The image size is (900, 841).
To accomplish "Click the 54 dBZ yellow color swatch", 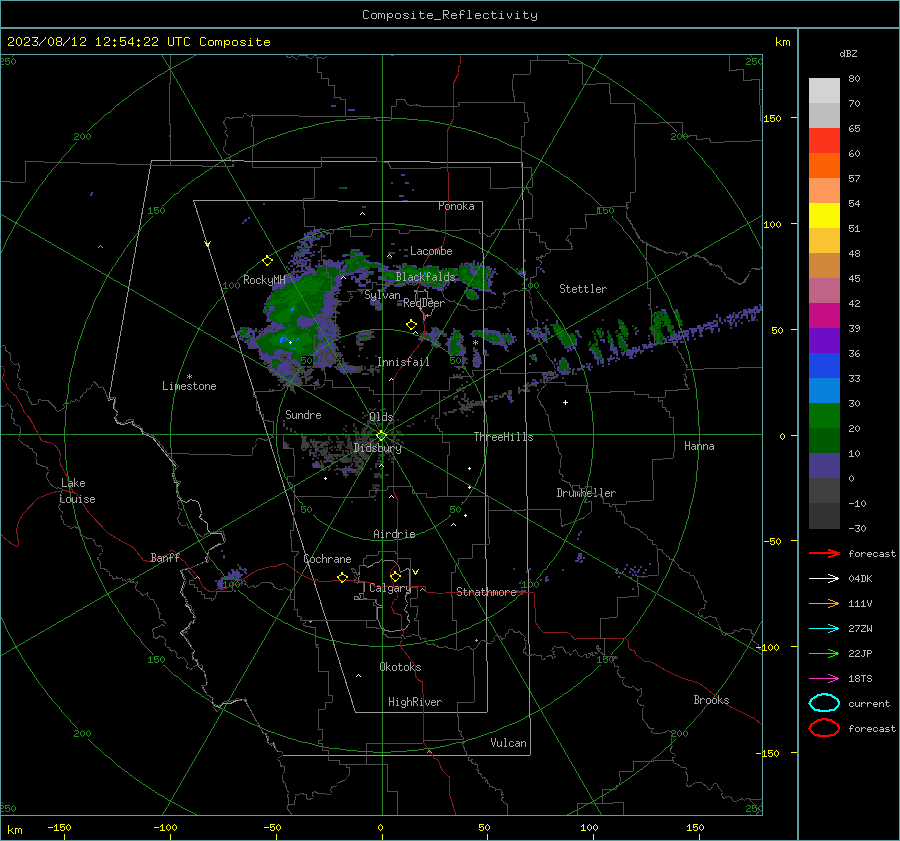I will tap(824, 215).
